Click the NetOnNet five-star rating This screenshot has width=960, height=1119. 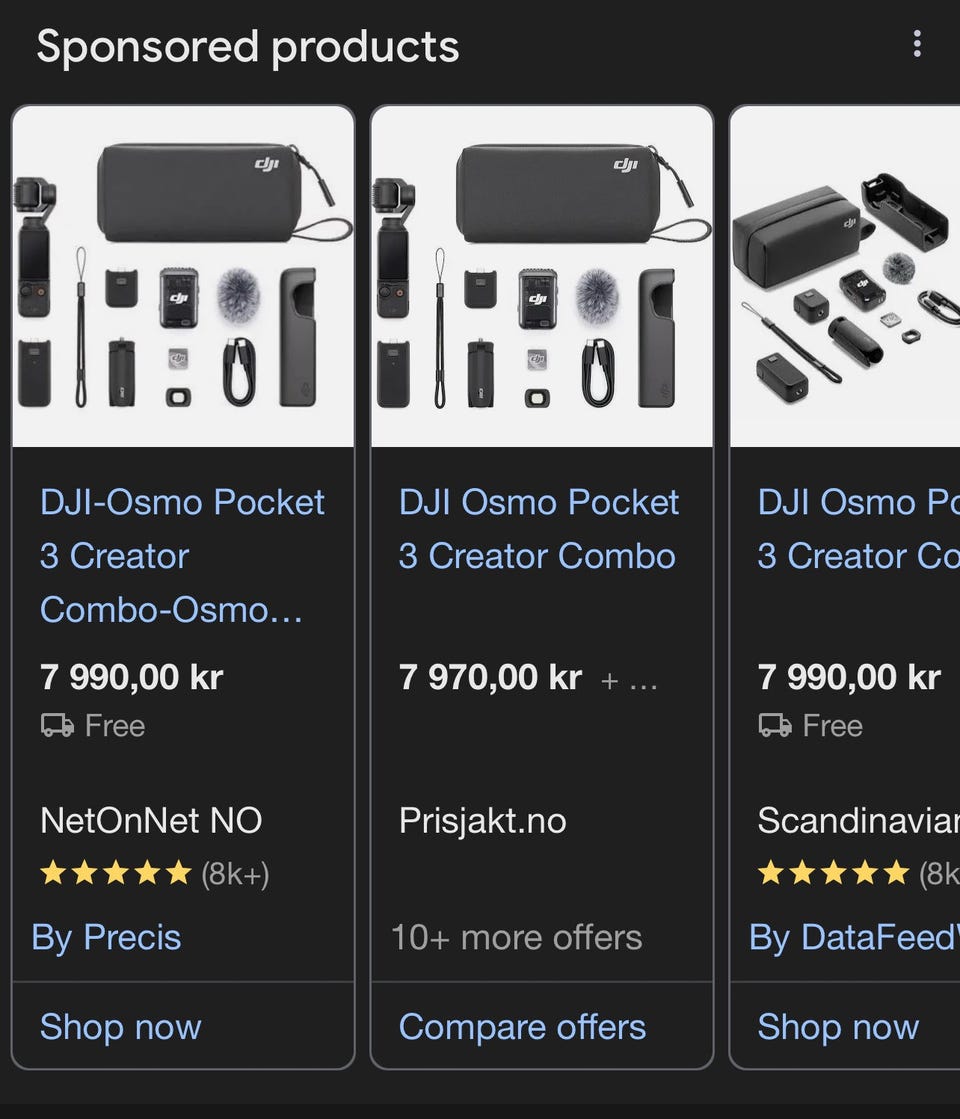point(115,874)
